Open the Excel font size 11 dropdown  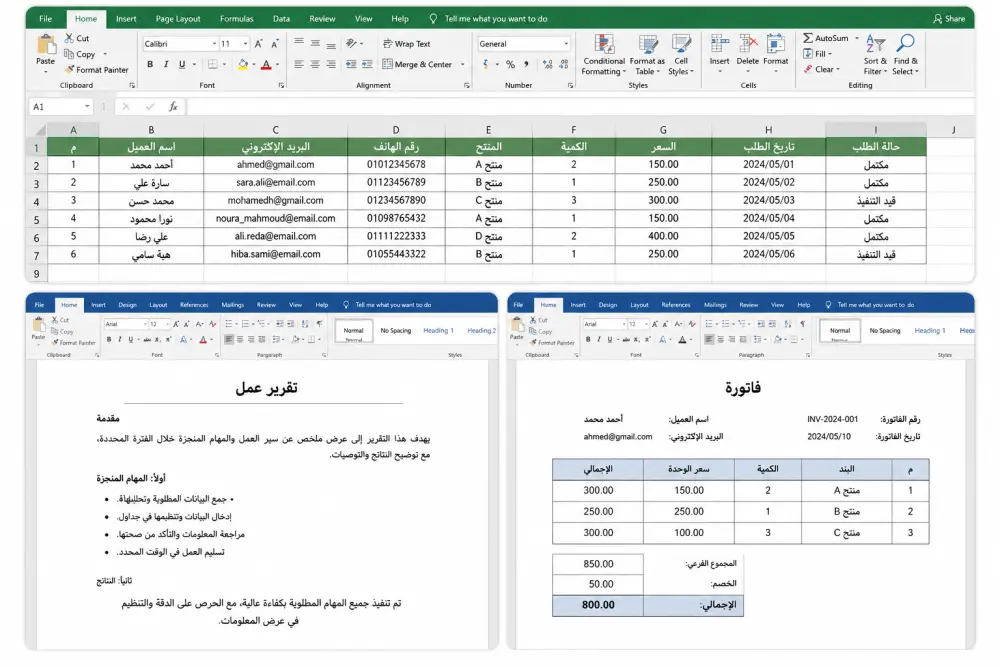[x=246, y=44]
